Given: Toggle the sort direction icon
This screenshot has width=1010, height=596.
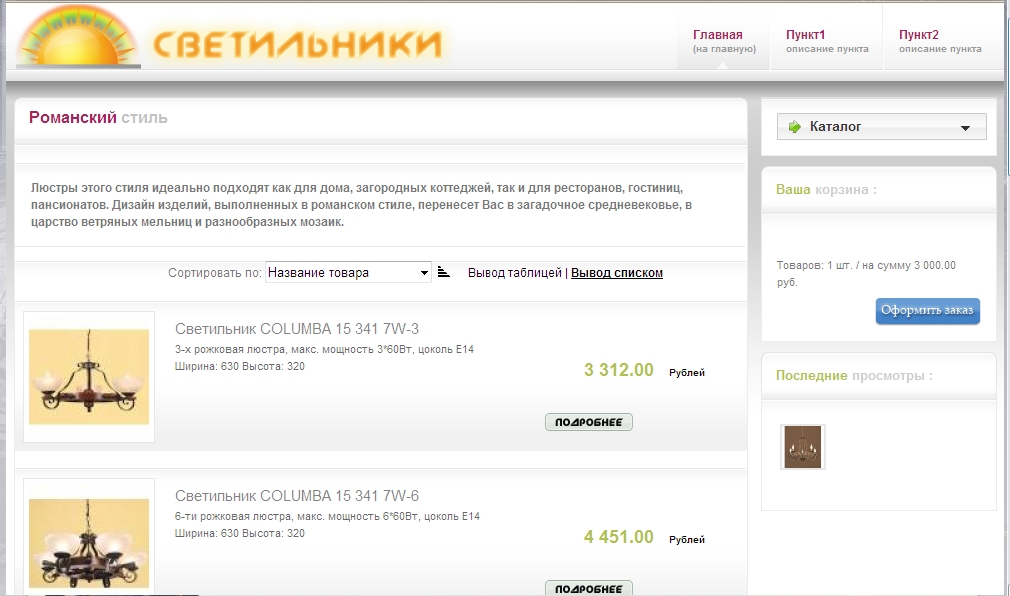Looking at the screenshot, I should pyautogui.click(x=443, y=272).
